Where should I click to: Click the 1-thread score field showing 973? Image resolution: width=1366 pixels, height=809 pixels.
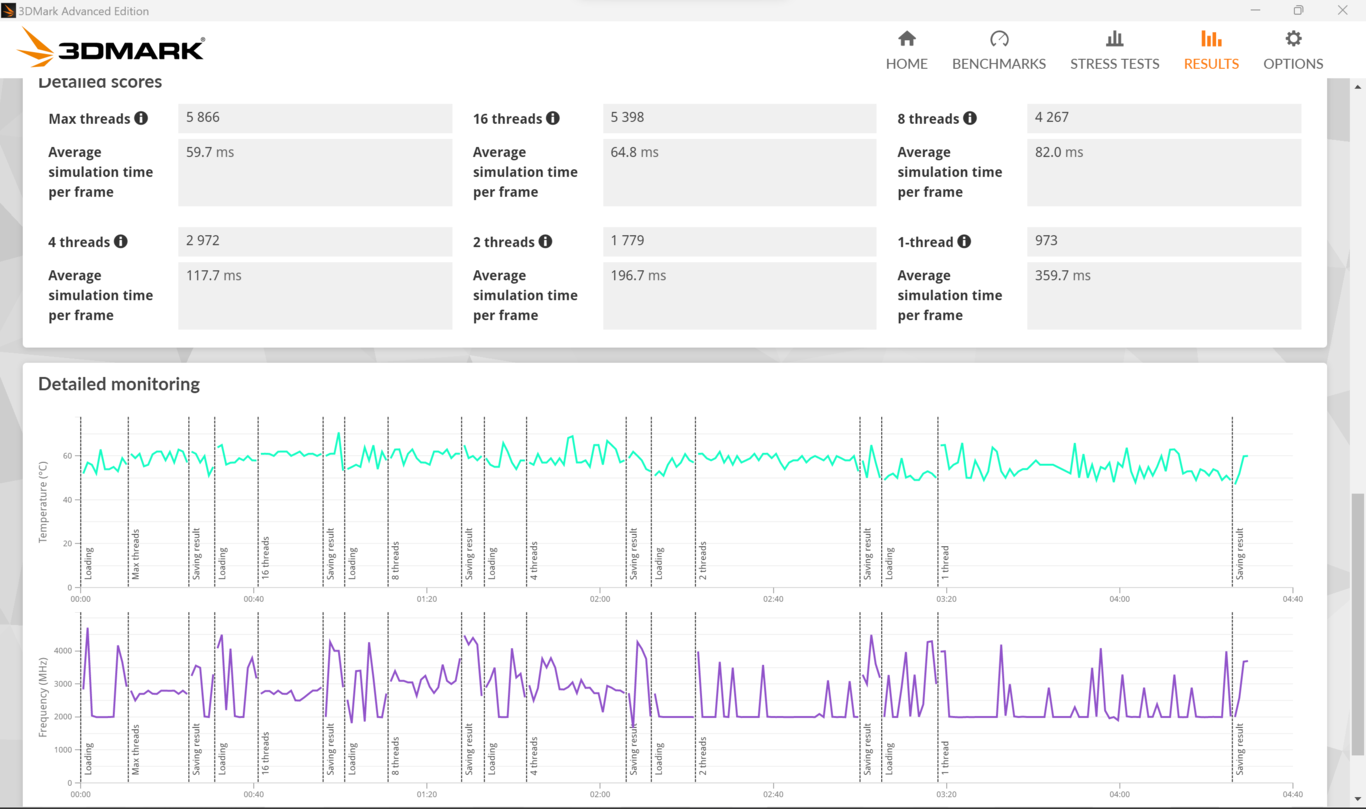pos(1163,241)
